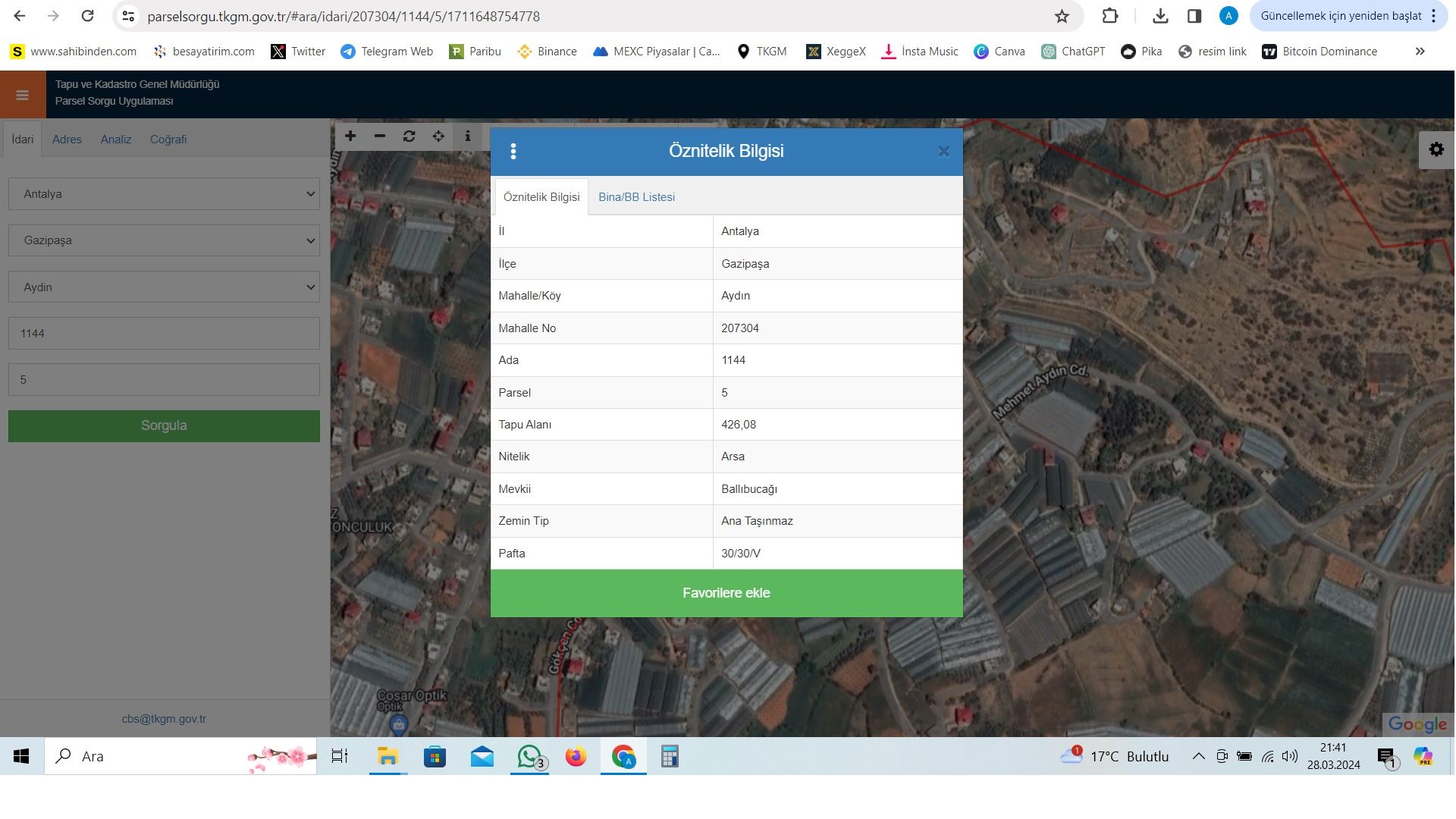This screenshot has height=819, width=1456.
Task: Expand the Aydın neighborhood dropdown
Action: 164,287
